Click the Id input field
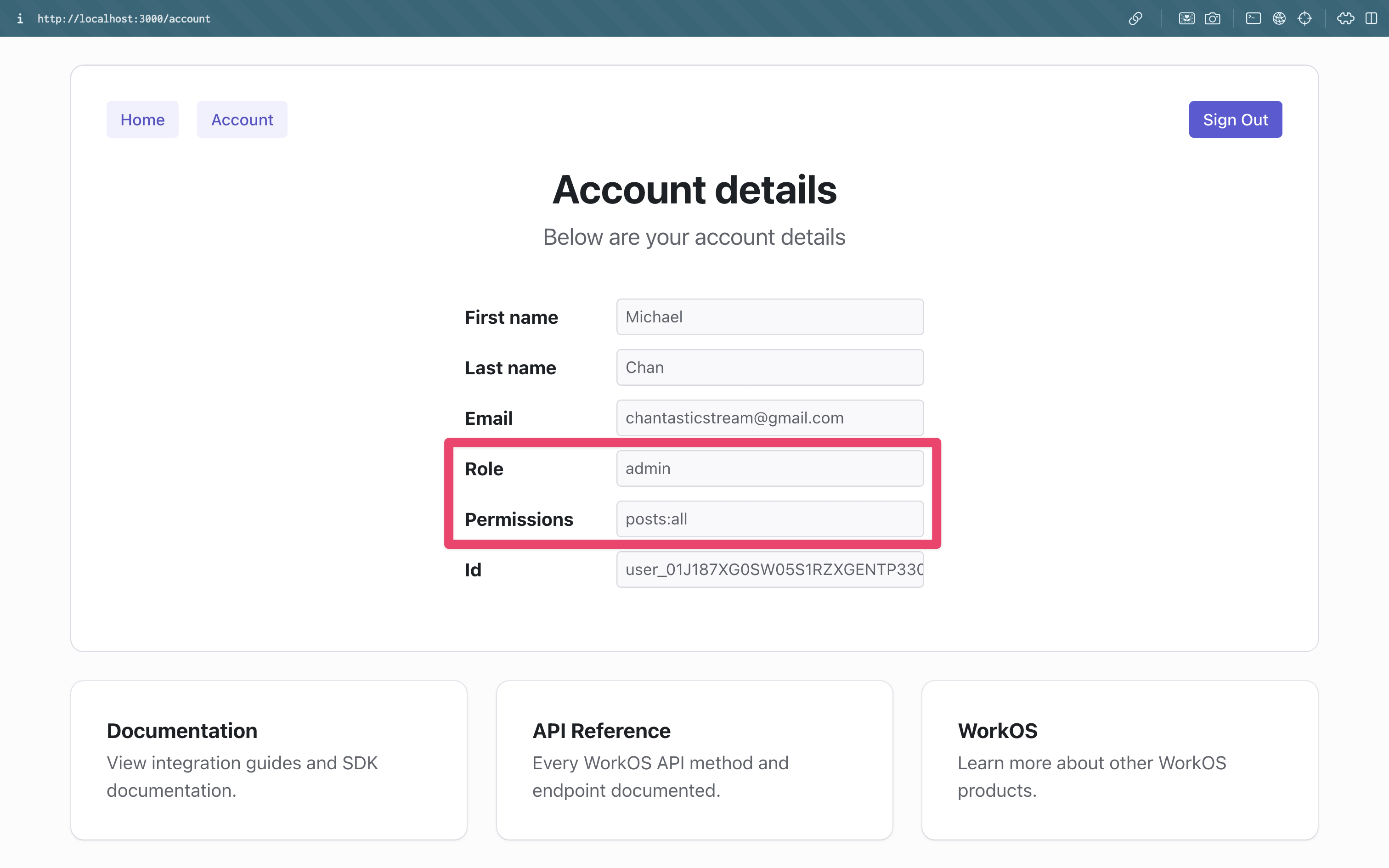Viewport: 1389px width, 868px height. (769, 569)
